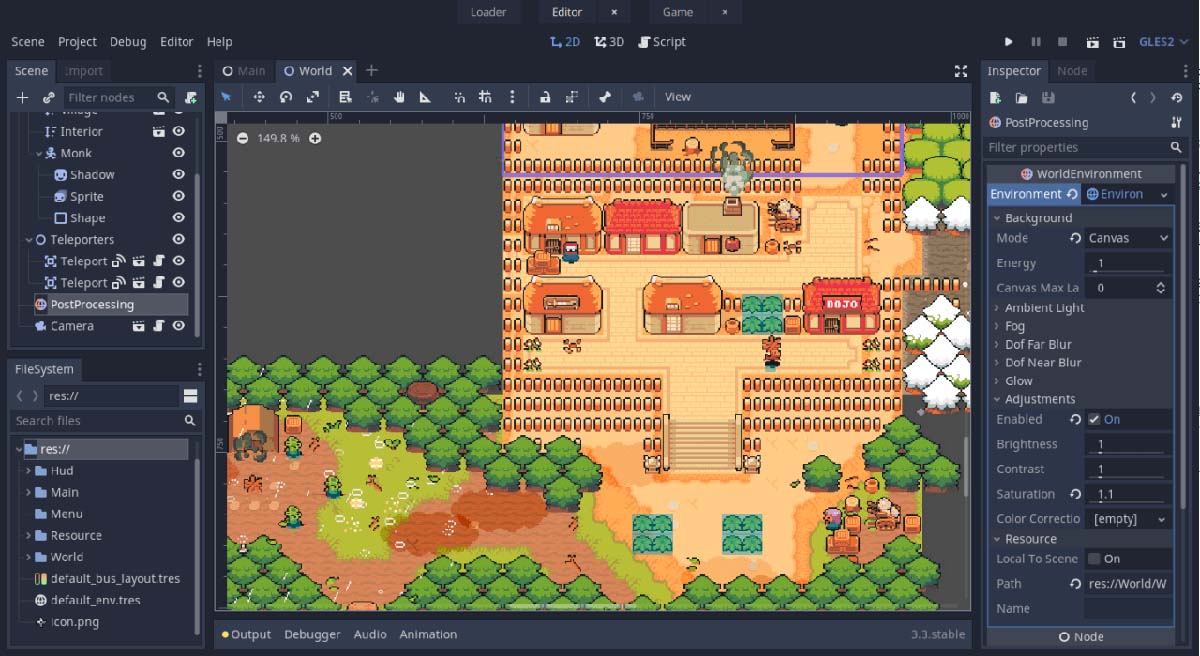Select the Pan Mode hand tool
The height and width of the screenshot is (656, 1200).
(x=399, y=97)
